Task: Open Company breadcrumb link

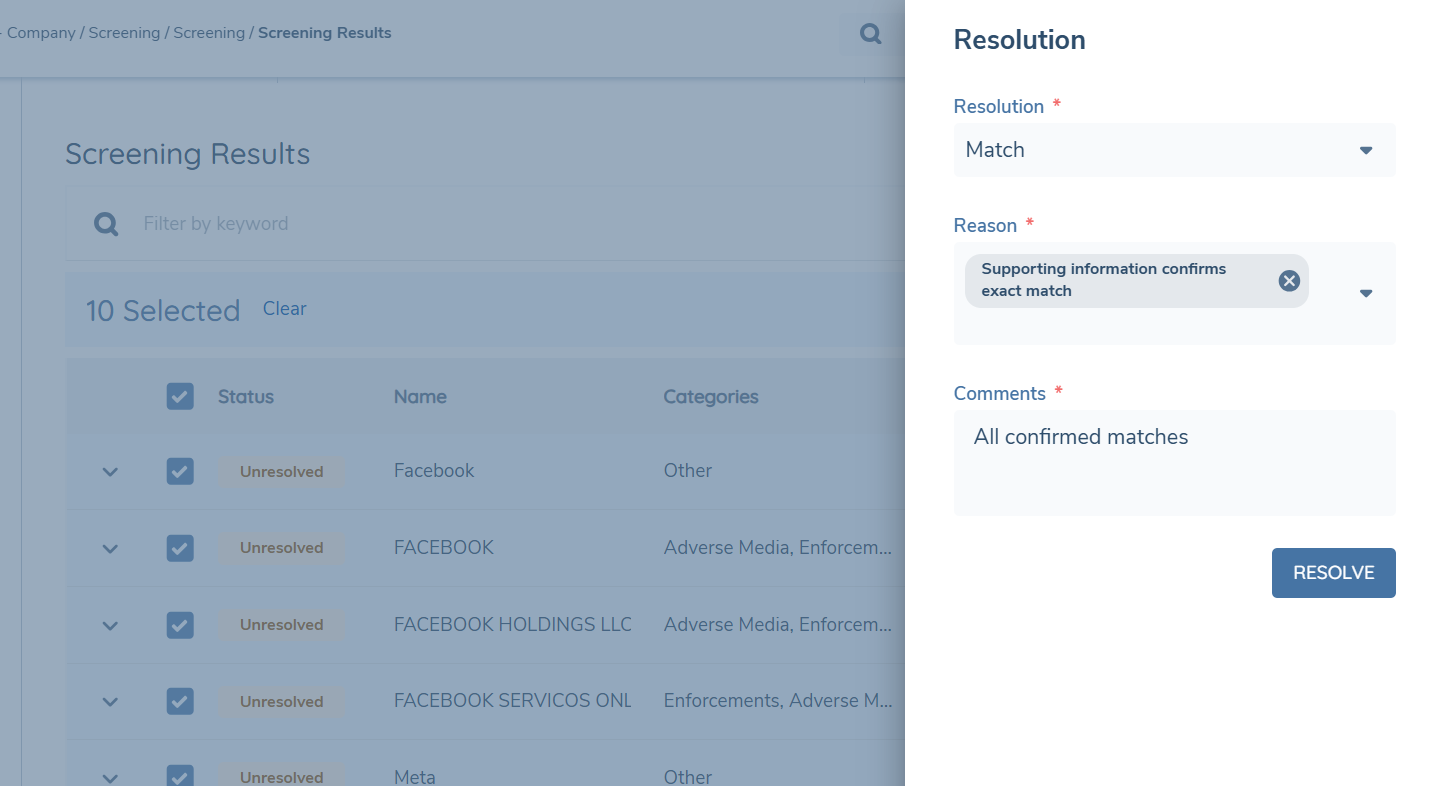Action: (41, 33)
